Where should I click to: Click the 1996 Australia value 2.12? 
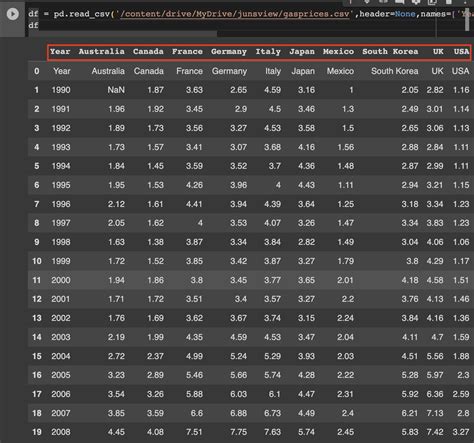[116, 204]
